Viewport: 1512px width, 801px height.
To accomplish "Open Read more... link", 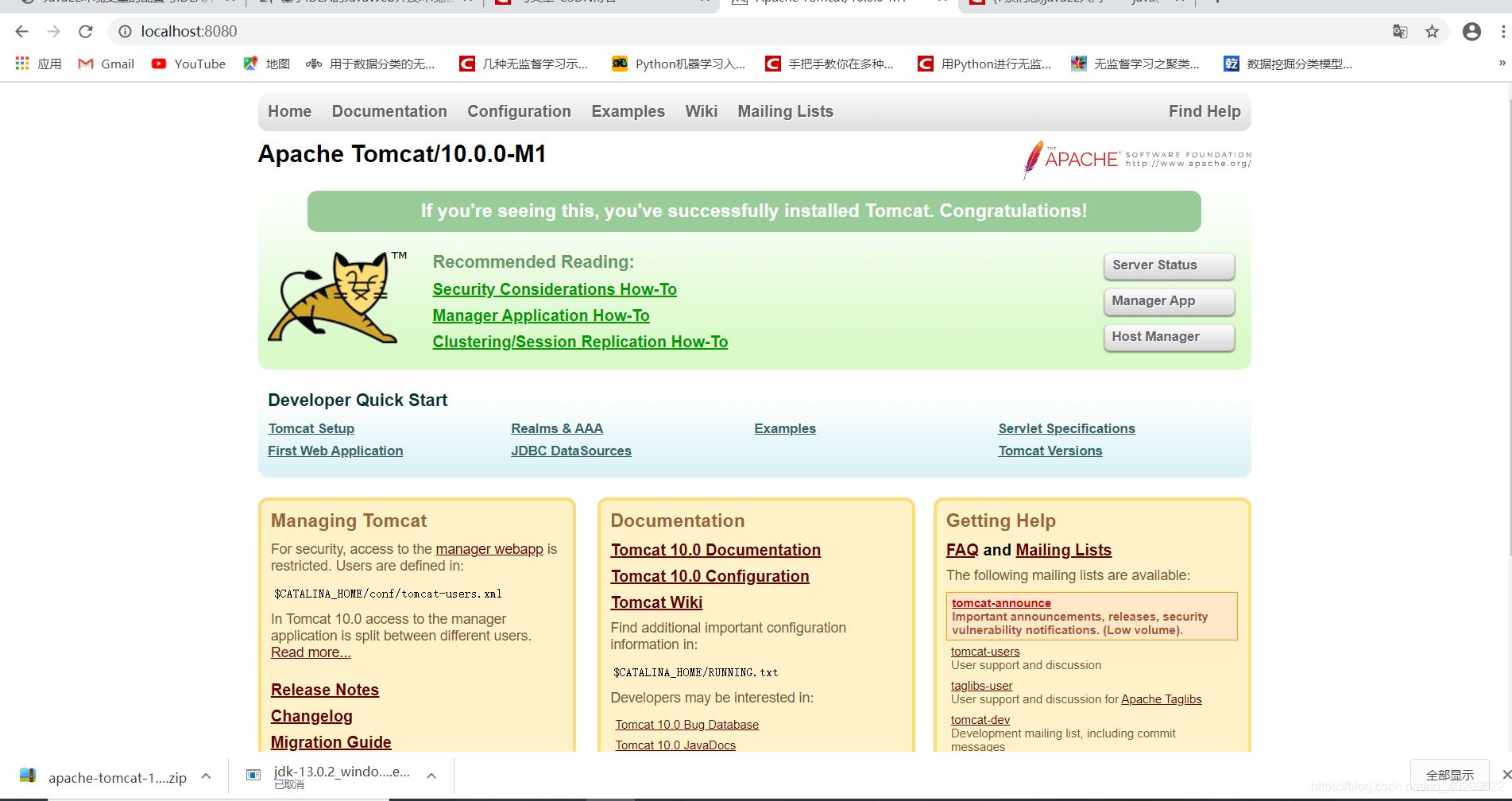I will 311,652.
